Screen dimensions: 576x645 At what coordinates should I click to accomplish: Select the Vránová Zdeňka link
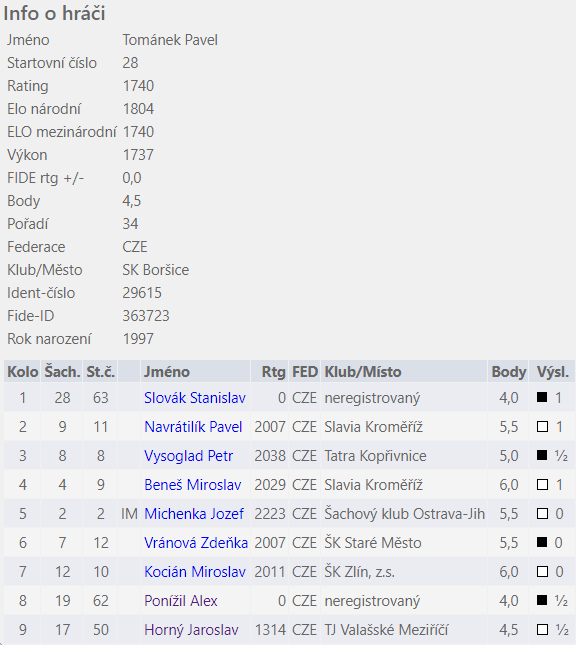pyautogui.click(x=196, y=543)
